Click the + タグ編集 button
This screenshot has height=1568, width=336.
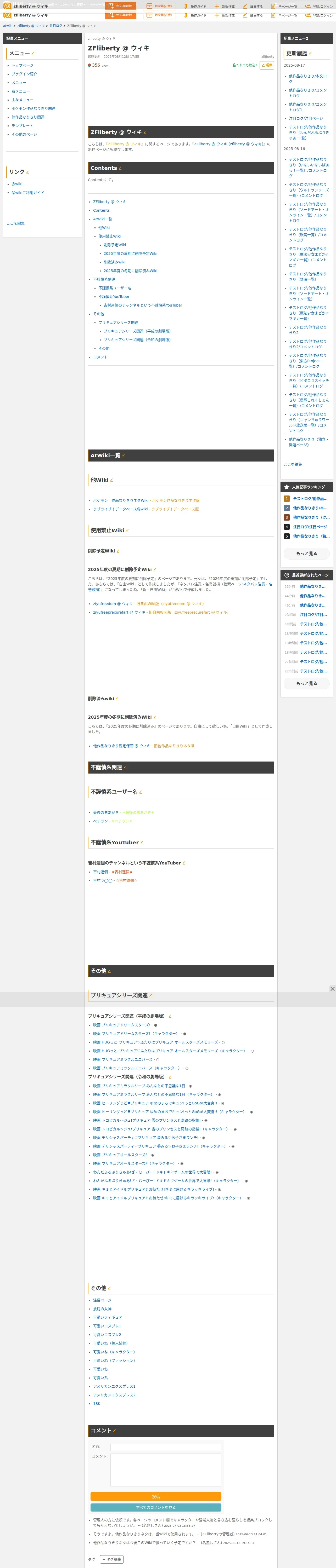(111, 1559)
